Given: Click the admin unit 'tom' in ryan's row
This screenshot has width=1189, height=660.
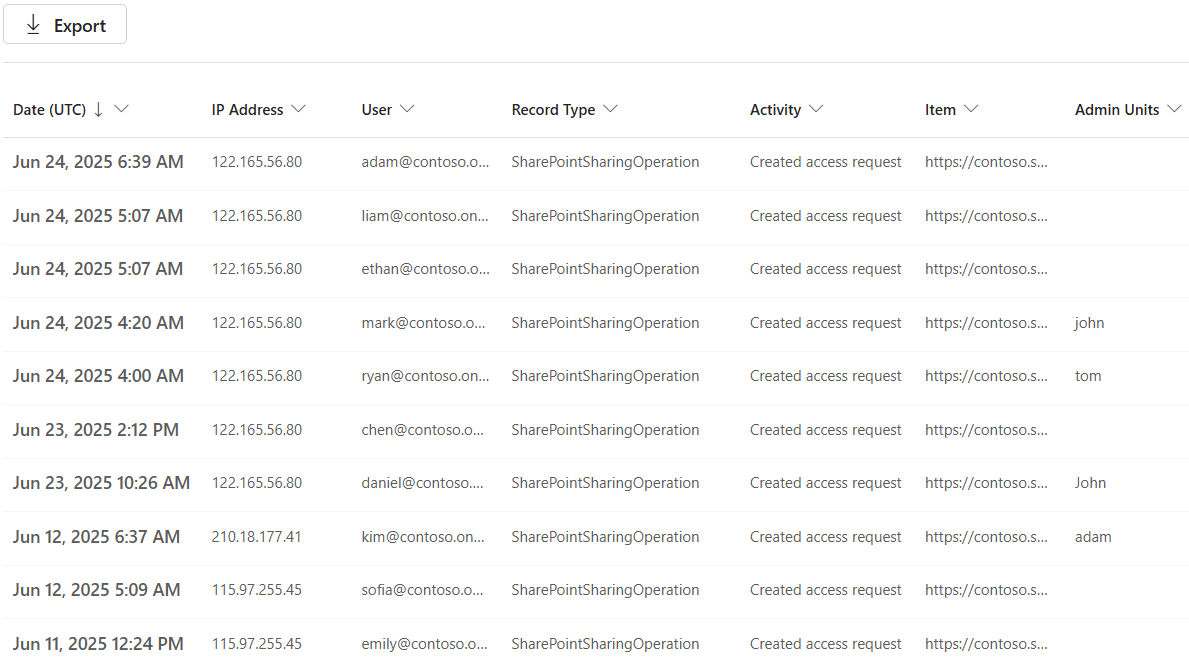Looking at the screenshot, I should (x=1088, y=375).
